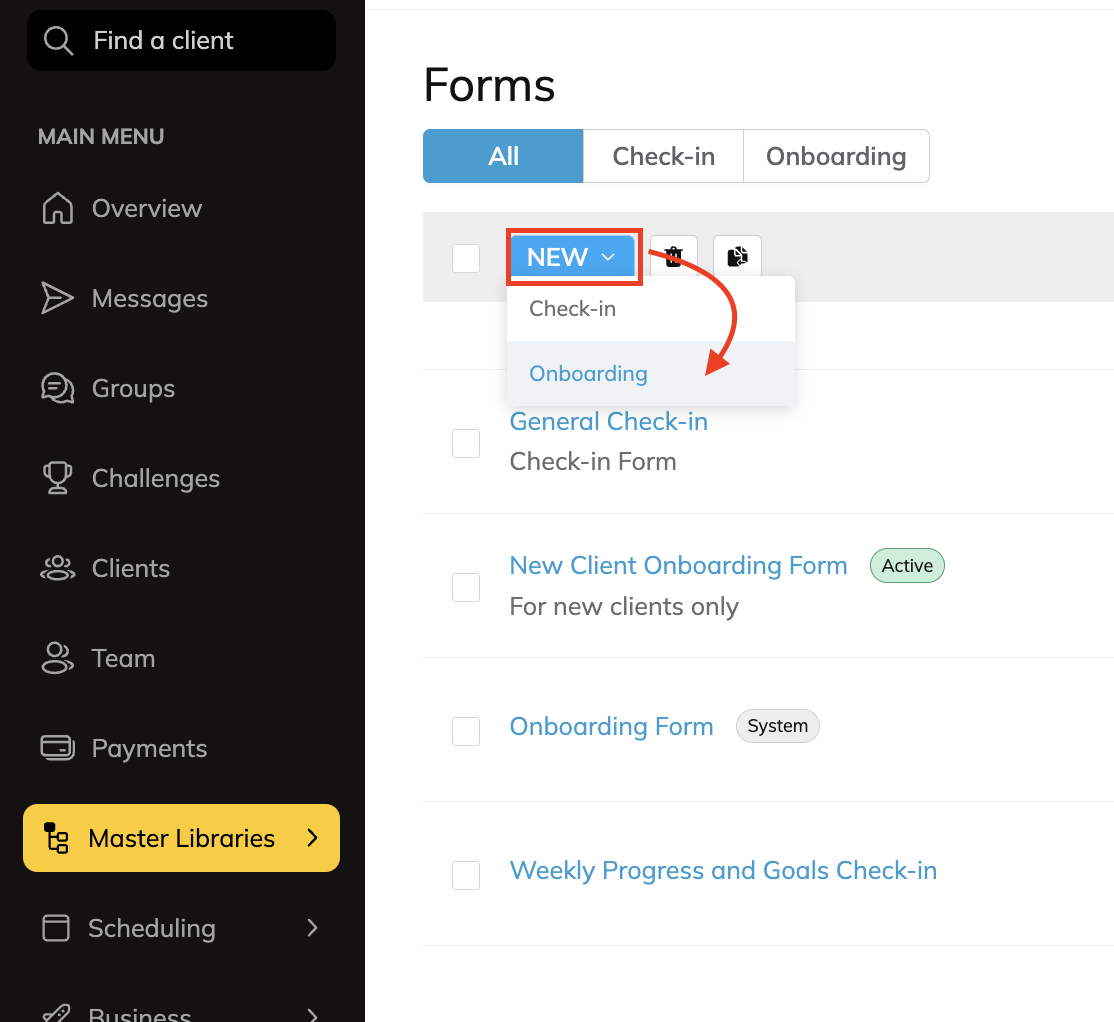
Task: Open Challenges via the trophy icon
Action: [x=58, y=478]
